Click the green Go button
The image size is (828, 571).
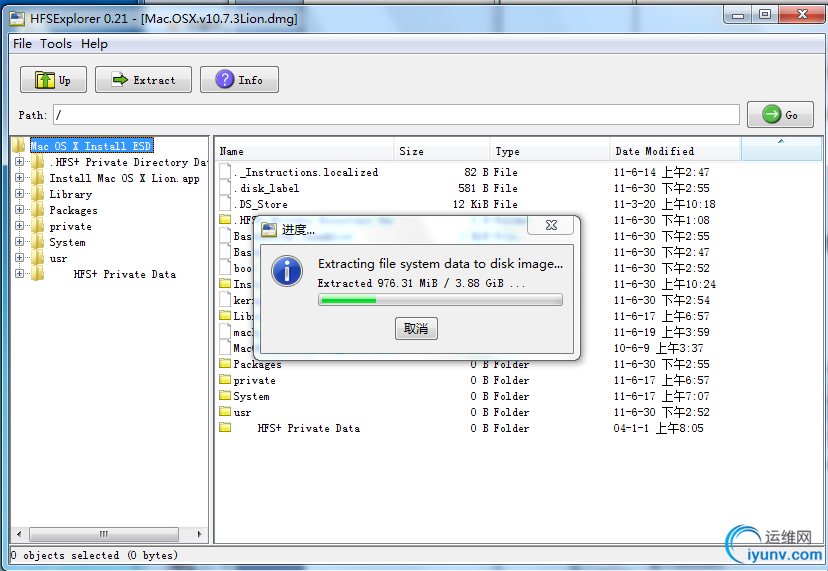coord(780,115)
